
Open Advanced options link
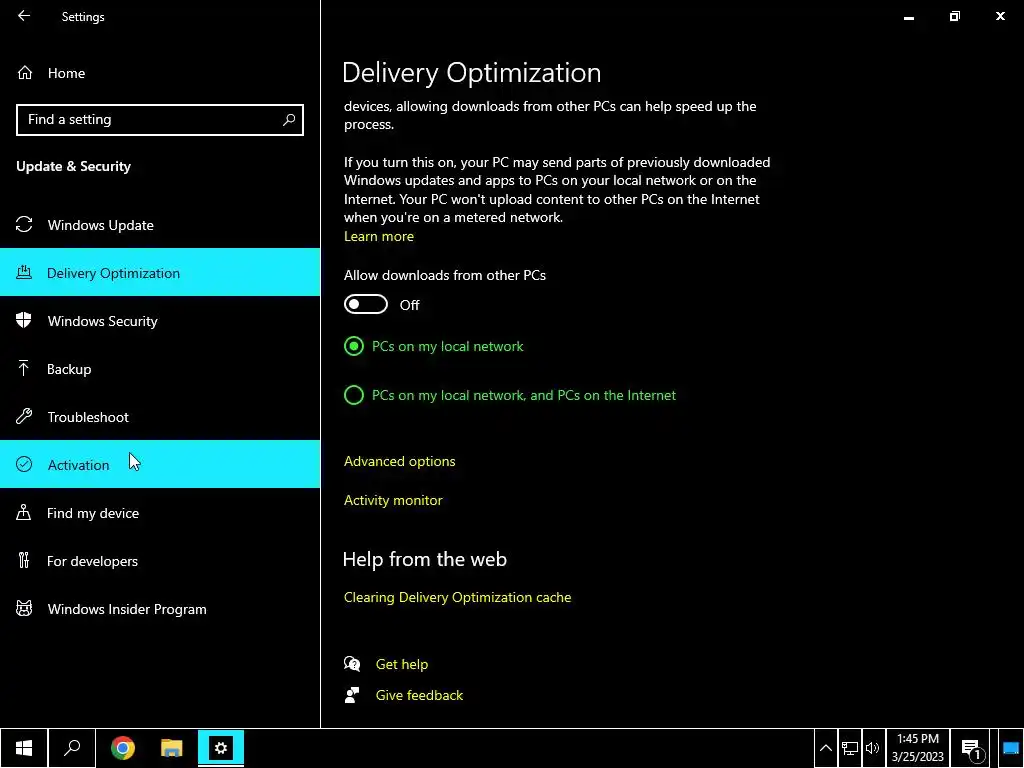point(400,461)
